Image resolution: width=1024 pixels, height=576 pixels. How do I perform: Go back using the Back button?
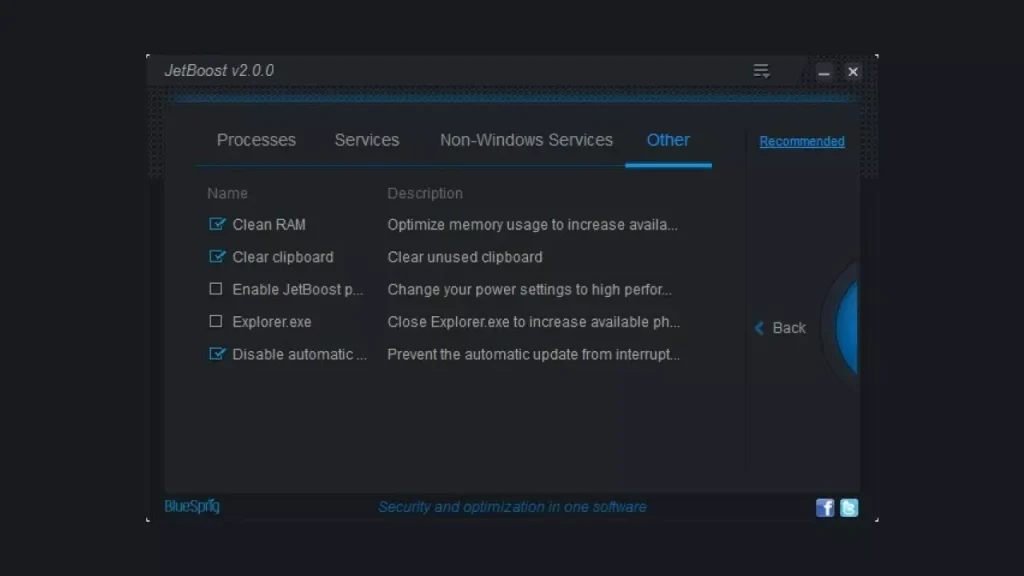(780, 328)
